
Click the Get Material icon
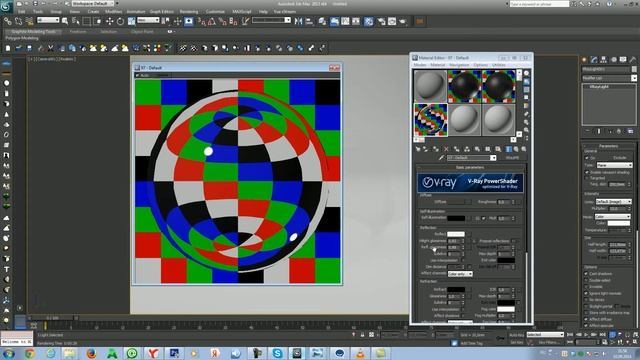[x=418, y=149]
